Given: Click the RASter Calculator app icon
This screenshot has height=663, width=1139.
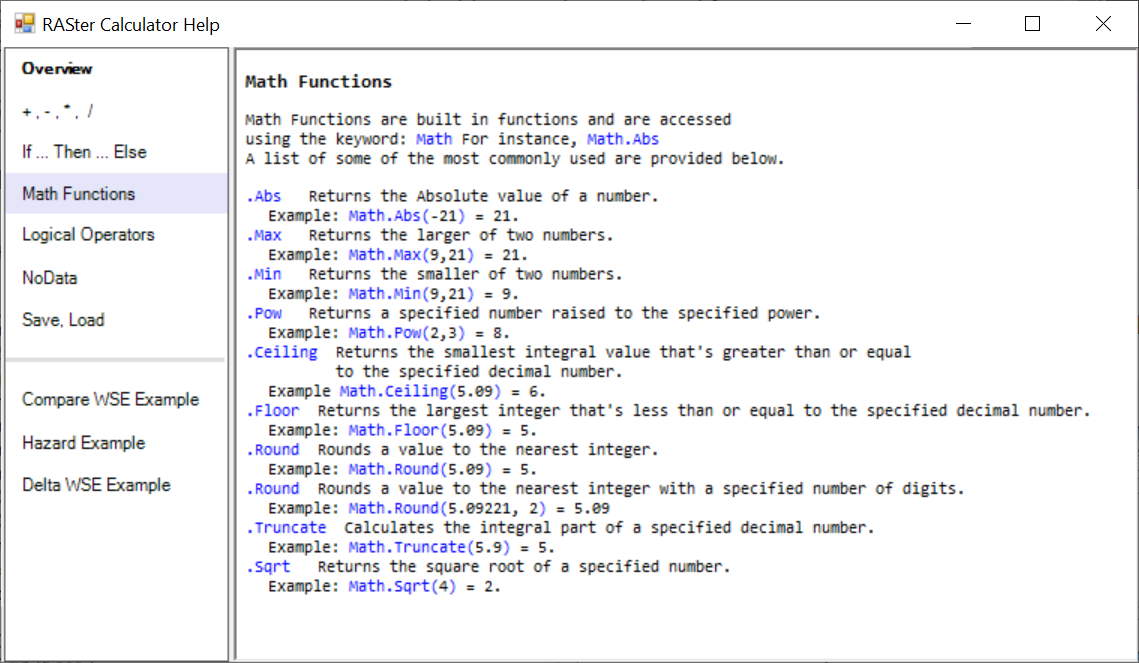Looking at the screenshot, I should click(24, 24).
